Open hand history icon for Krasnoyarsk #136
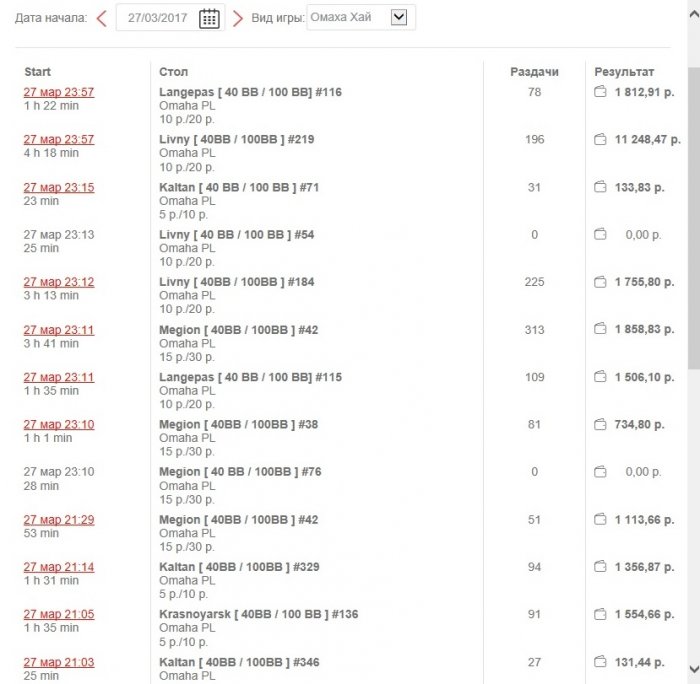 coord(600,614)
